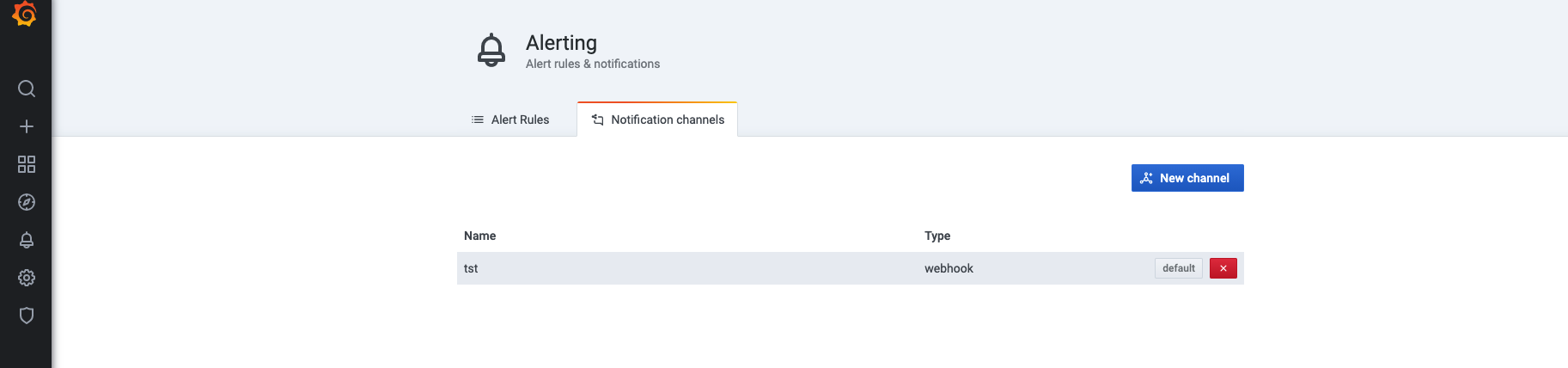Image resolution: width=1568 pixels, height=368 pixels.
Task: Click the webhook type cell
Action: point(949,268)
